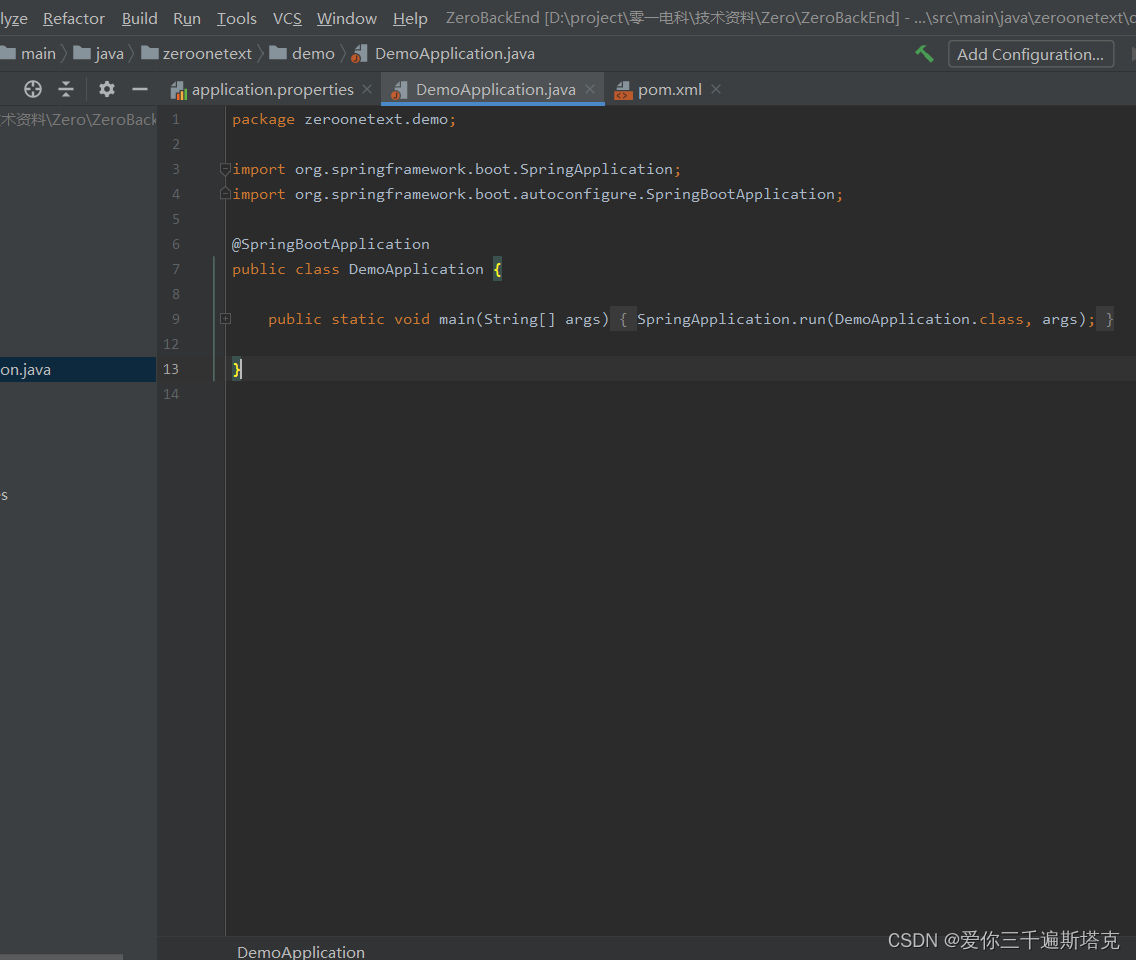Click the @SpringBootApplication annotation
This screenshot has height=960, width=1136.
pos(330,244)
